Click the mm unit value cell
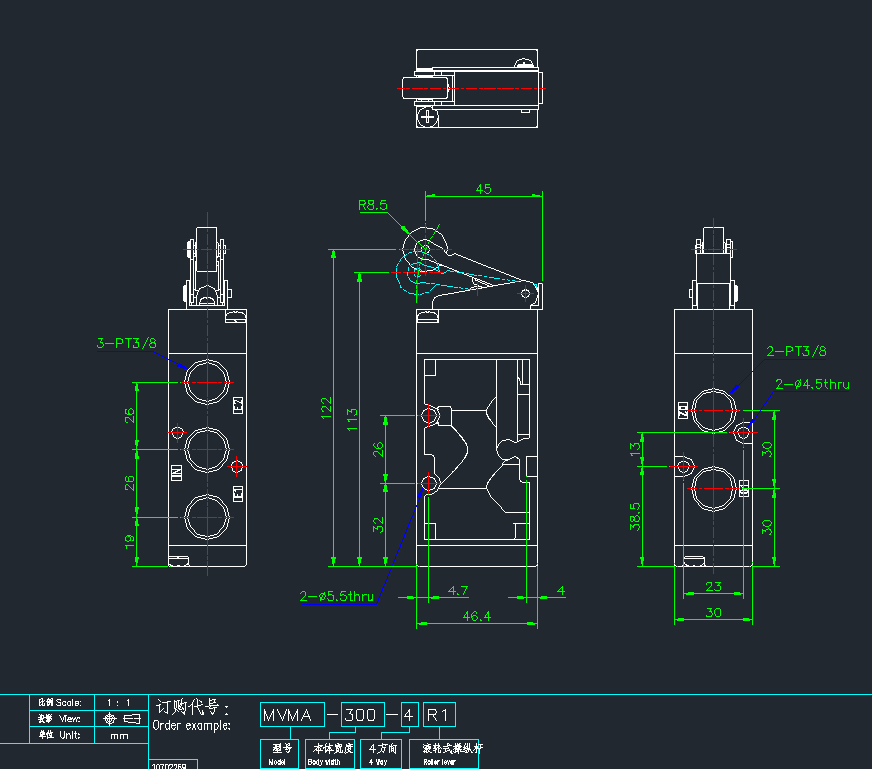 (120, 735)
